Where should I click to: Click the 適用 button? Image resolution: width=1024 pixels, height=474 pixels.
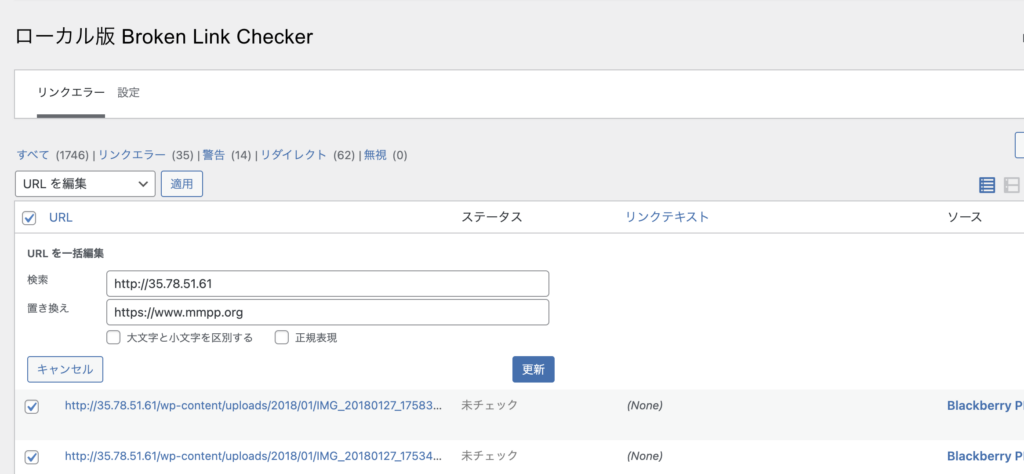pos(181,184)
